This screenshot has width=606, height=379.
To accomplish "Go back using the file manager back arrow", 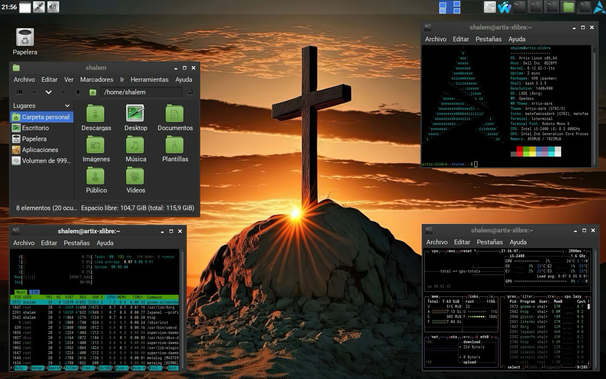I will tap(34, 92).
